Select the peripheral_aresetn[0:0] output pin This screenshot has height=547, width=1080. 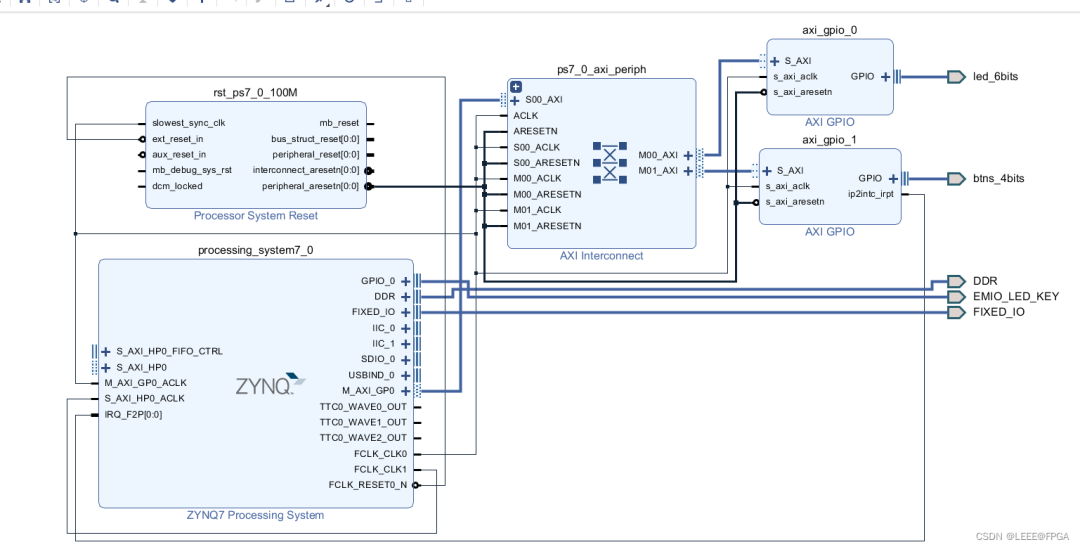[x=310, y=186]
